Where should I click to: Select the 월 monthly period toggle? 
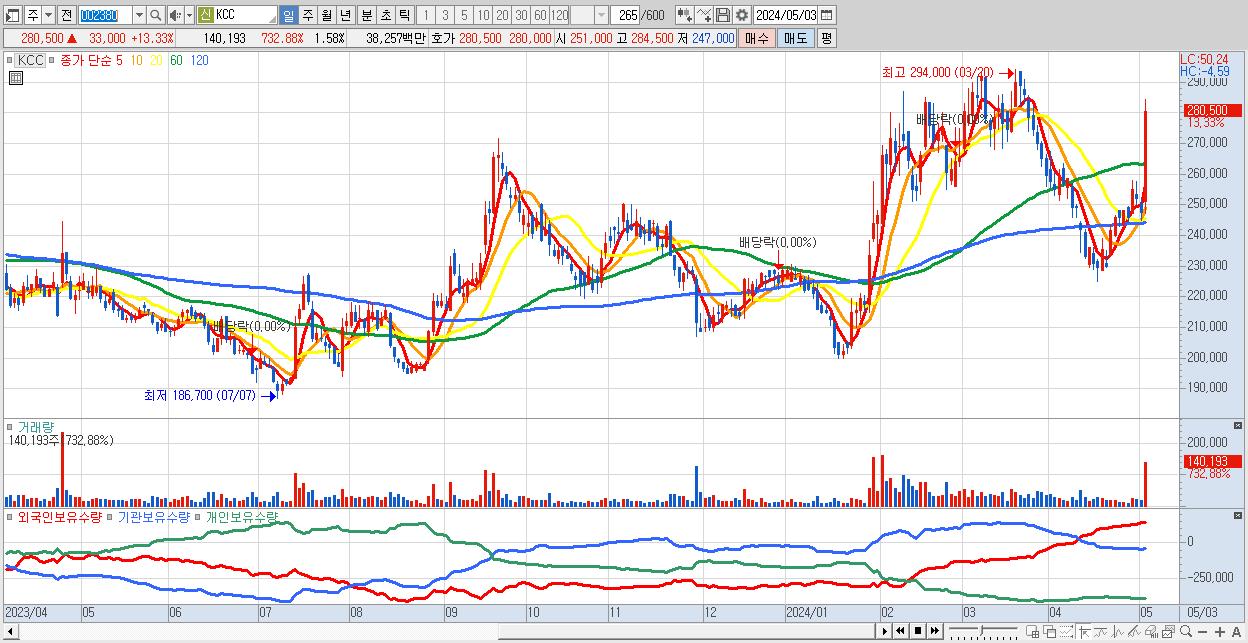coord(326,15)
